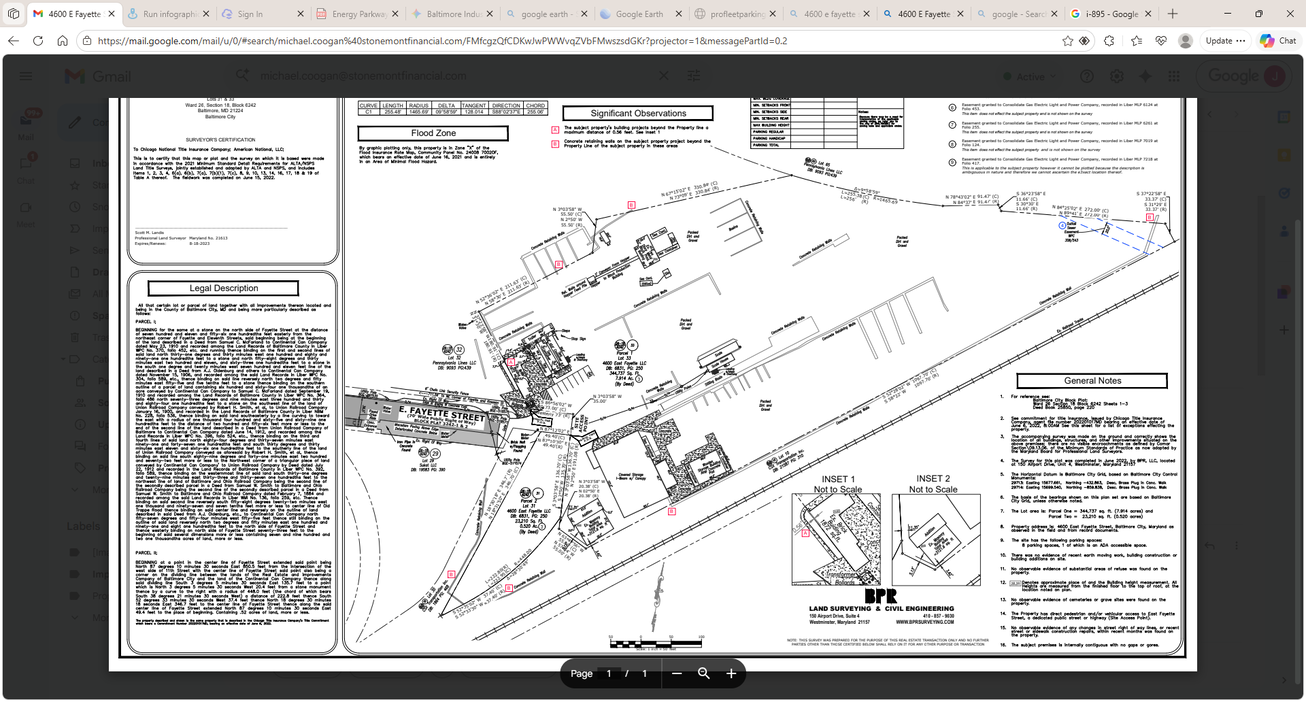
Task: Close the Sign In tab
Action: (x=298, y=14)
